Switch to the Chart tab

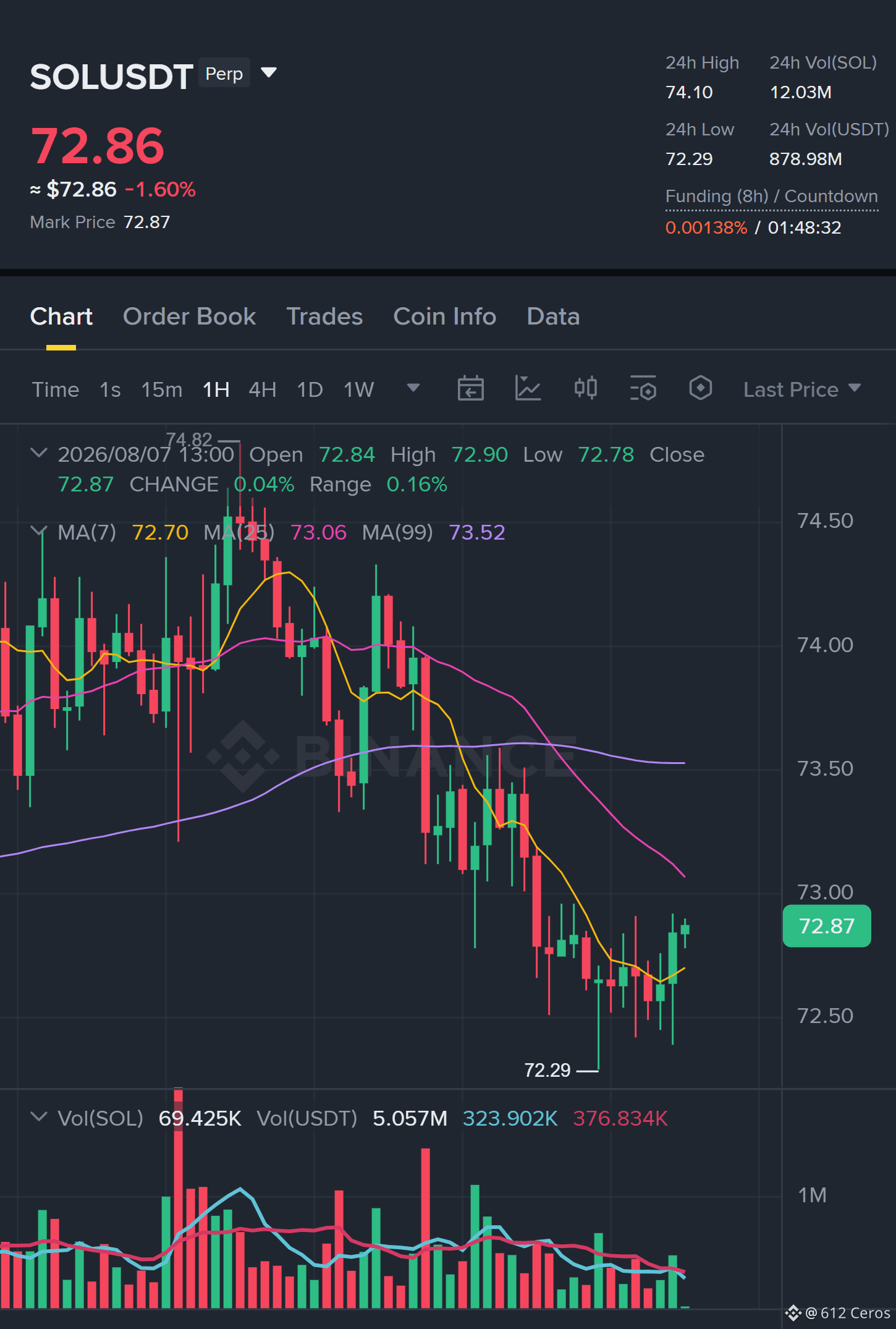click(x=61, y=316)
